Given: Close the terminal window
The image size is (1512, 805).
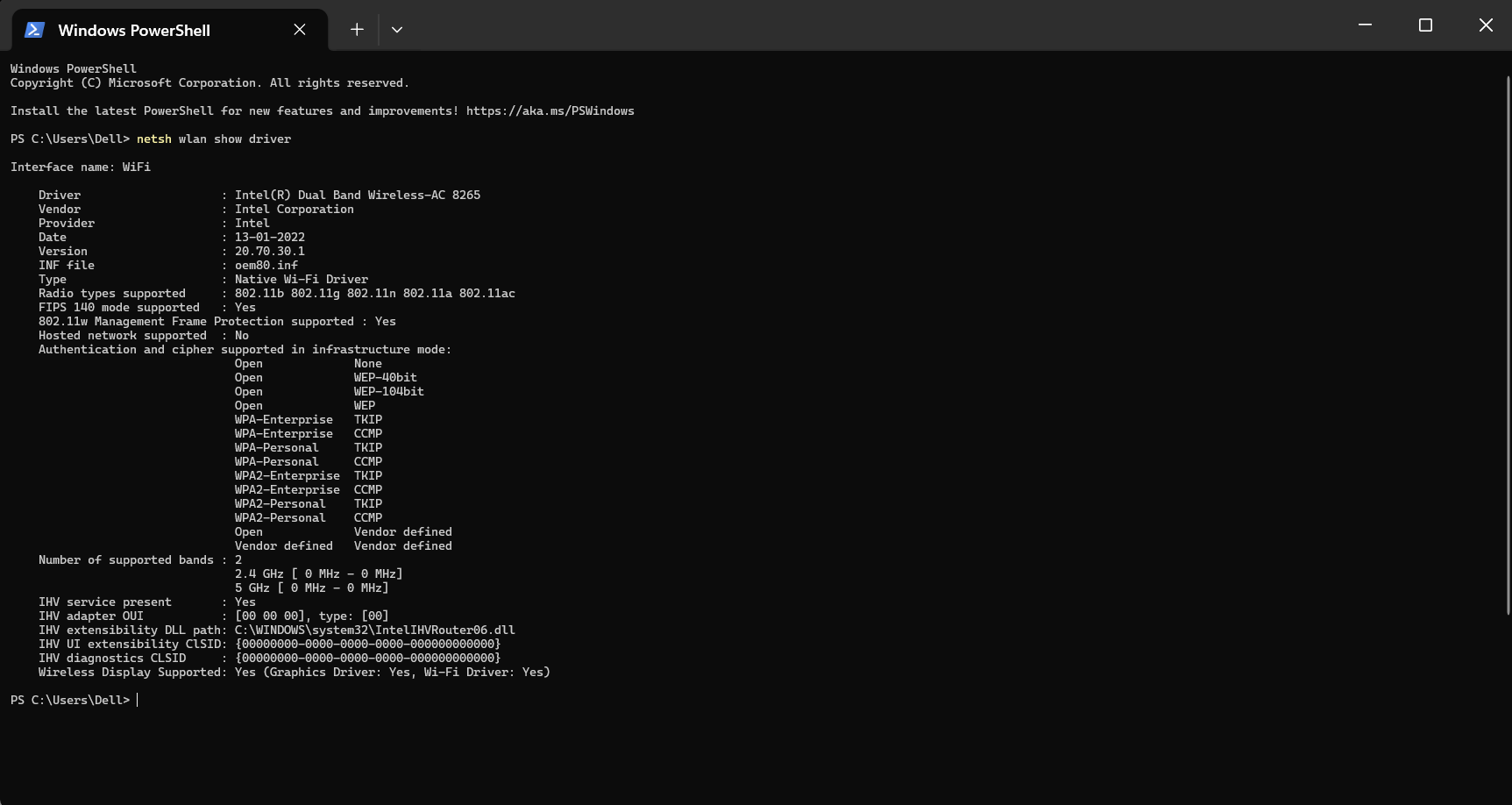Looking at the screenshot, I should 1486,25.
